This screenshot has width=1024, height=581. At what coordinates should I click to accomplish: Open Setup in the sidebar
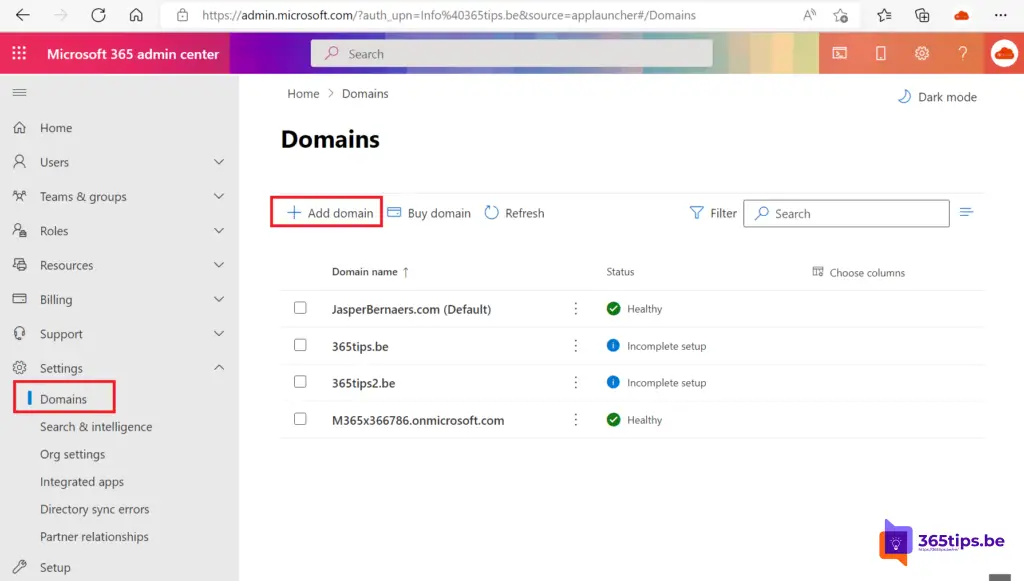(x=55, y=567)
